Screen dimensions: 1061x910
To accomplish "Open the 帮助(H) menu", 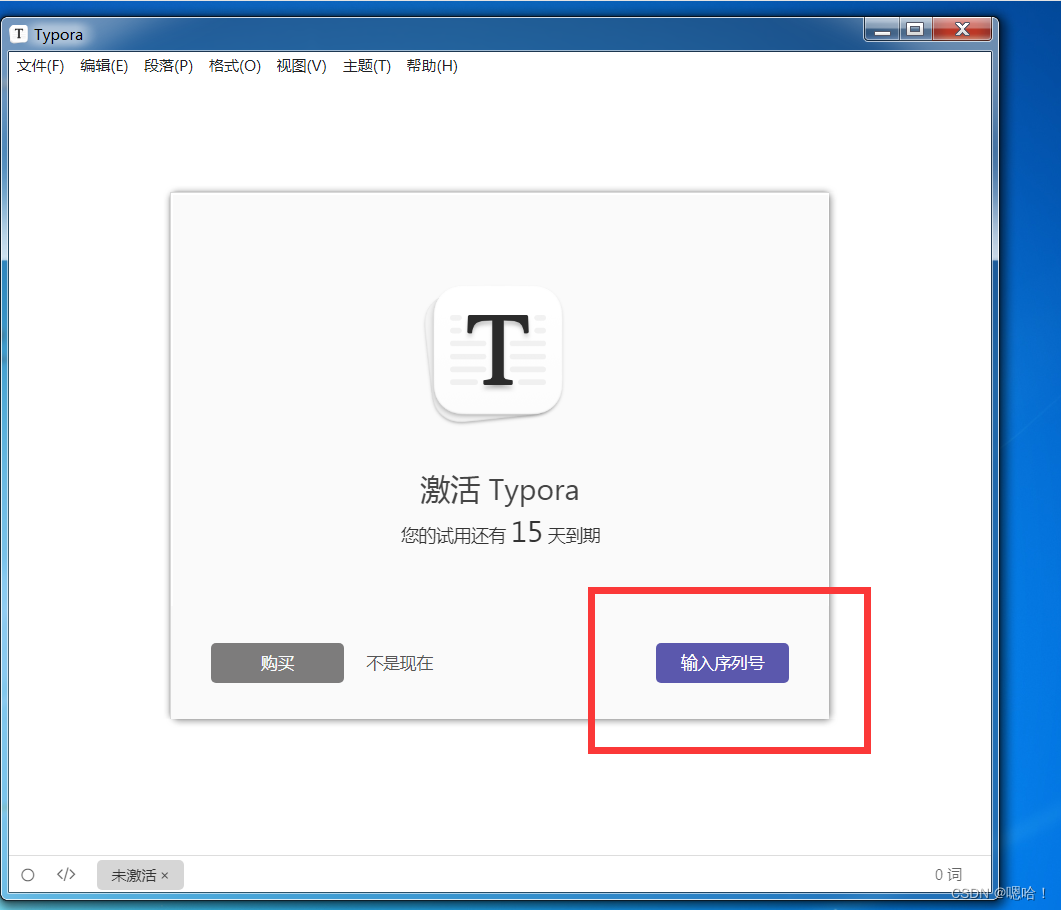I will pos(432,66).
